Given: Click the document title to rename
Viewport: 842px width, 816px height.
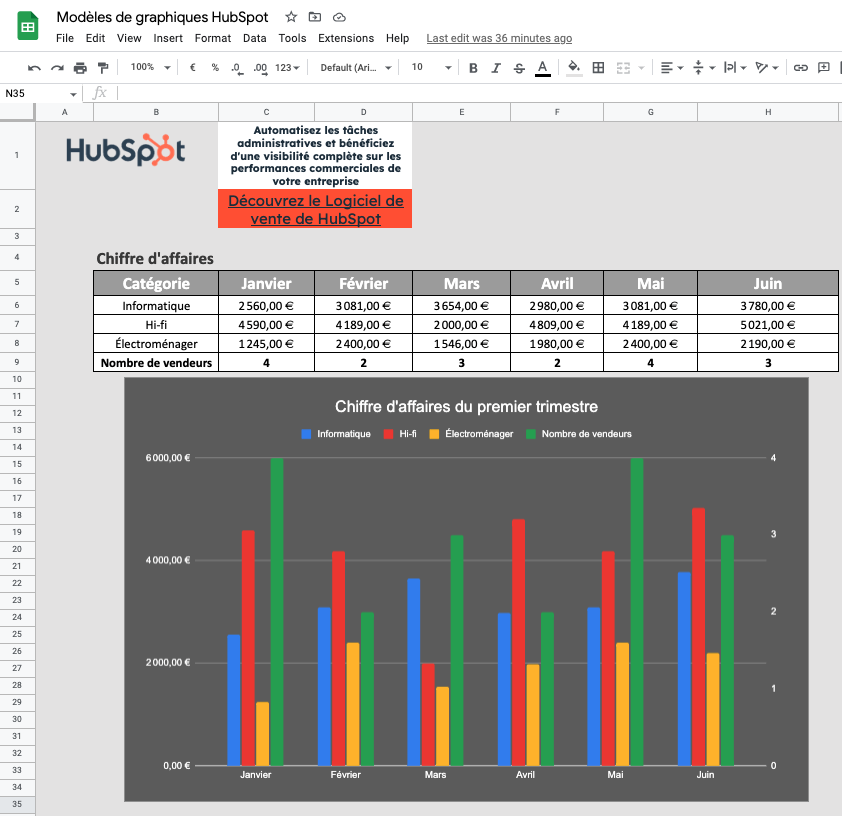Looking at the screenshot, I should (162, 17).
